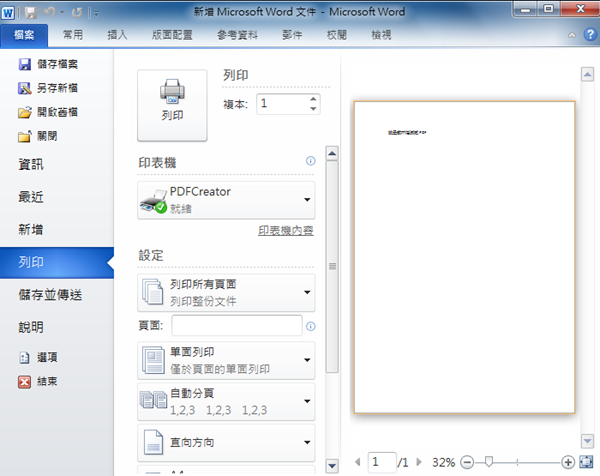
Task: Click the zoom out minus button
Action: click(x=467, y=463)
